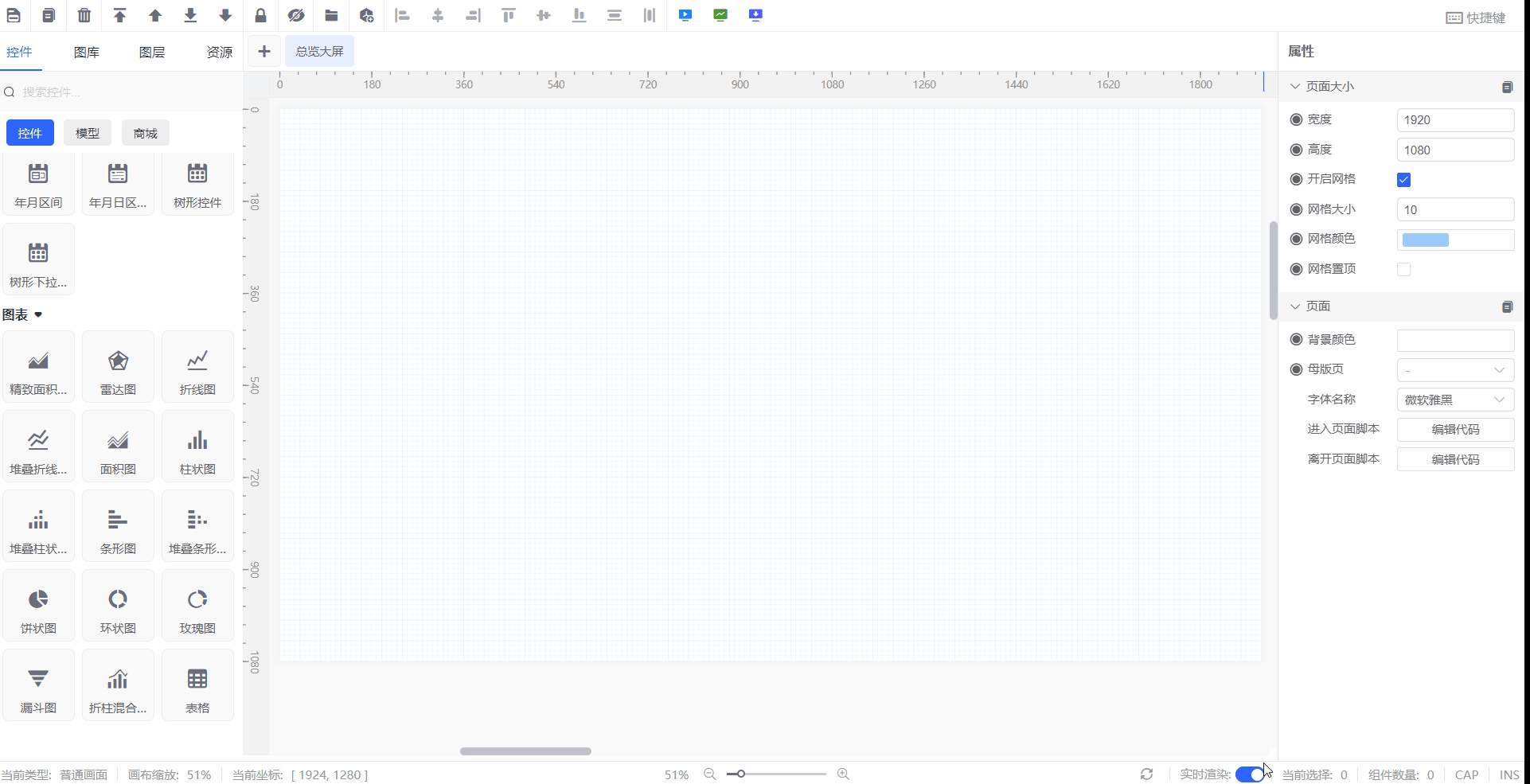Screen dimensions: 1530x784
Task: Open the 网格颜色 color swatch
Action: pyautogui.click(x=1425, y=240)
